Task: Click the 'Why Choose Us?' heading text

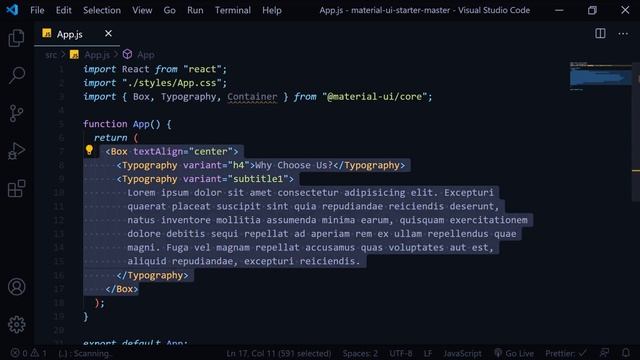Action: [x=294, y=165]
